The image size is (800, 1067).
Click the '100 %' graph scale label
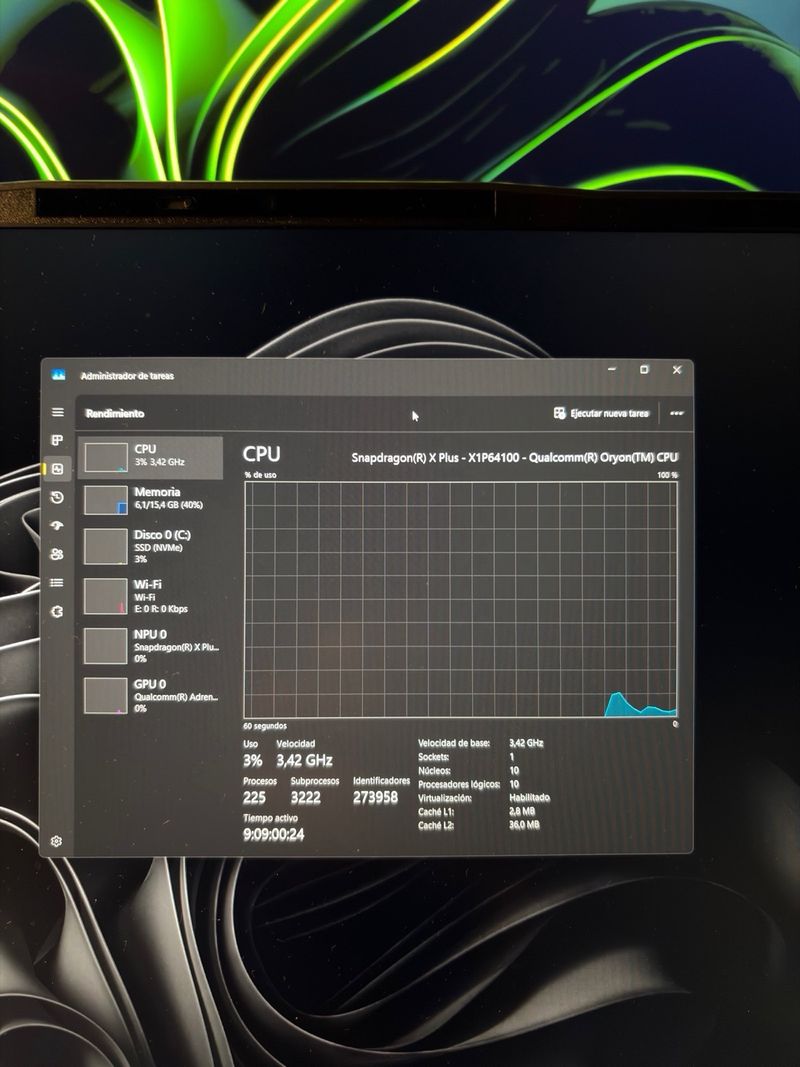coord(667,475)
